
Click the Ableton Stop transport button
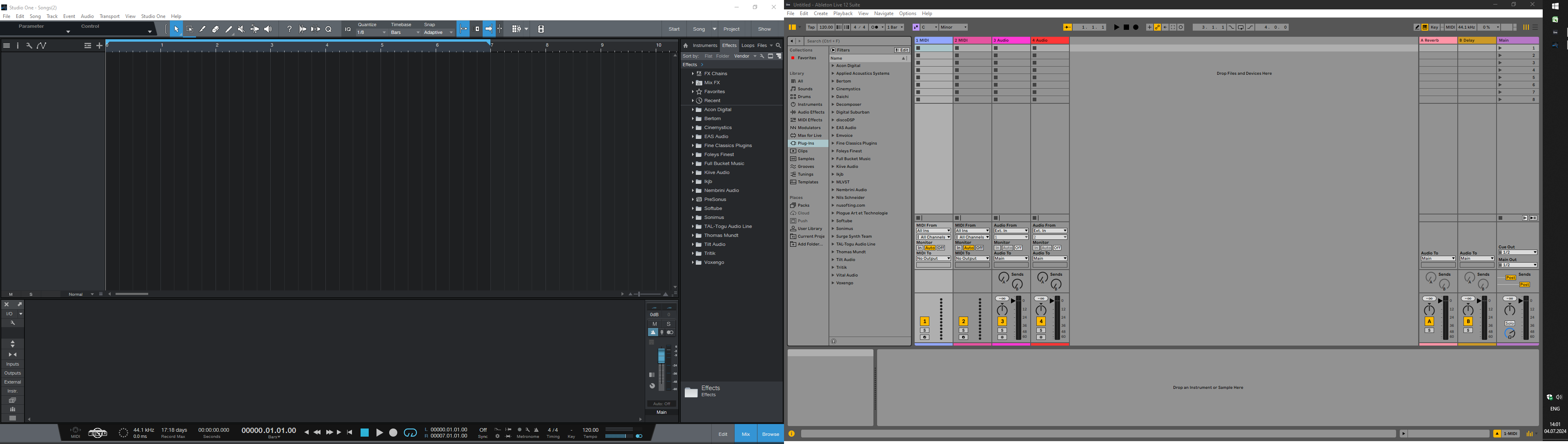[x=1126, y=27]
